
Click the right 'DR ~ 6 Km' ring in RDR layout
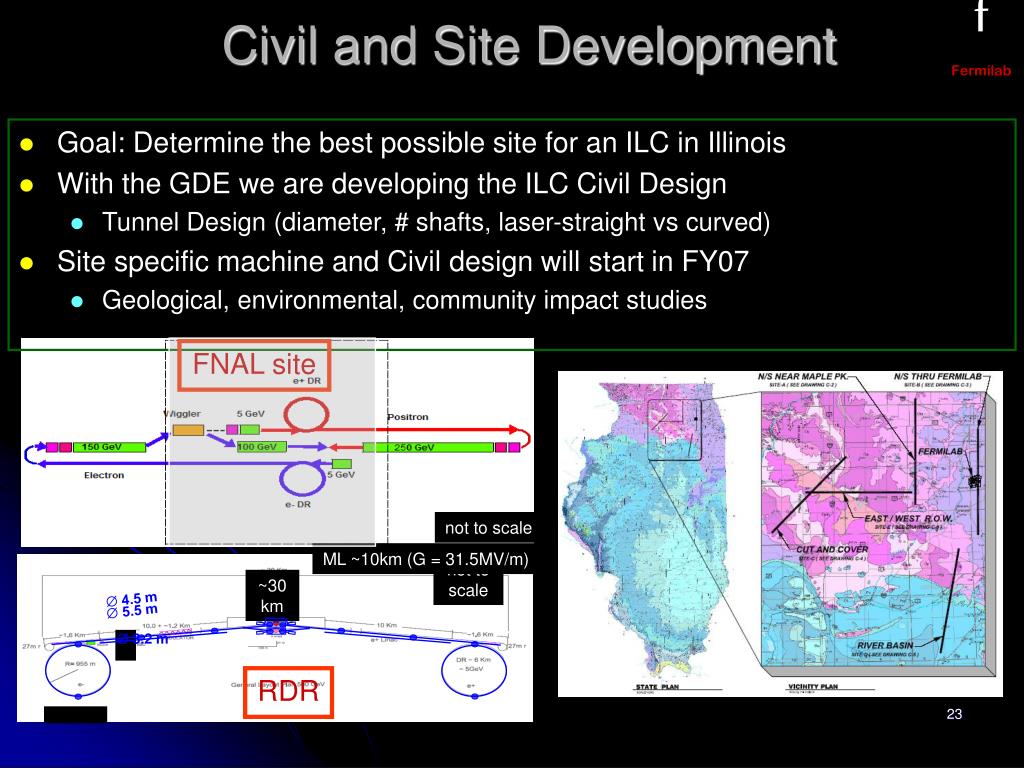(x=474, y=671)
